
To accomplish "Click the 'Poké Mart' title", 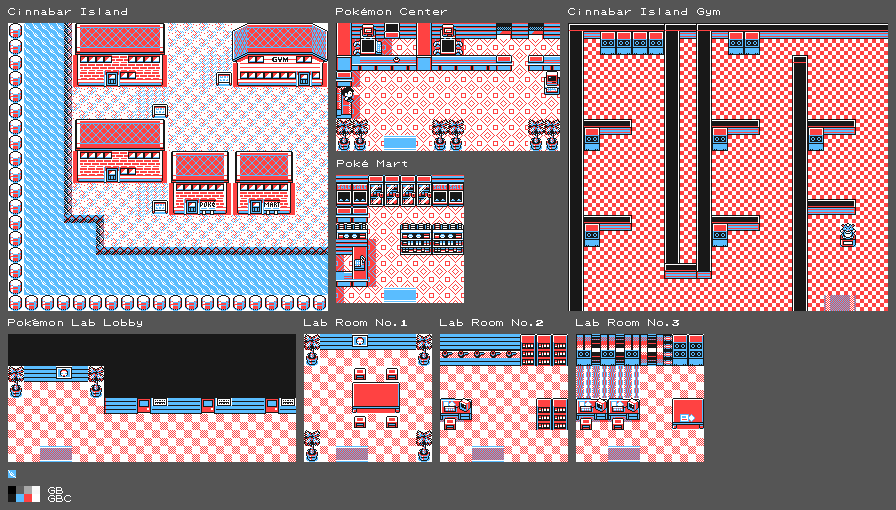I will 372,164.
